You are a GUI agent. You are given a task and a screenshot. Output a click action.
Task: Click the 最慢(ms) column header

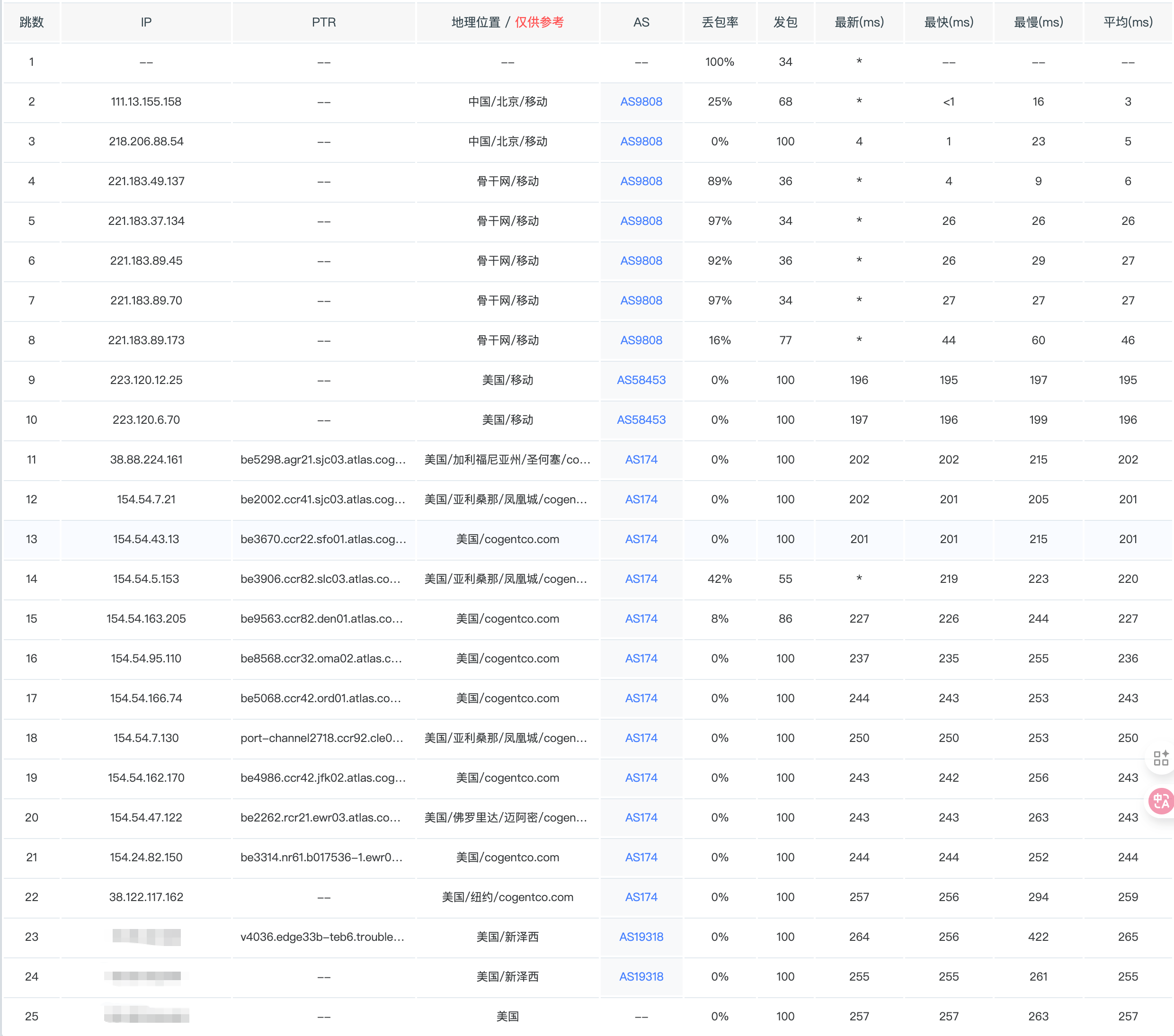[x=1038, y=22]
